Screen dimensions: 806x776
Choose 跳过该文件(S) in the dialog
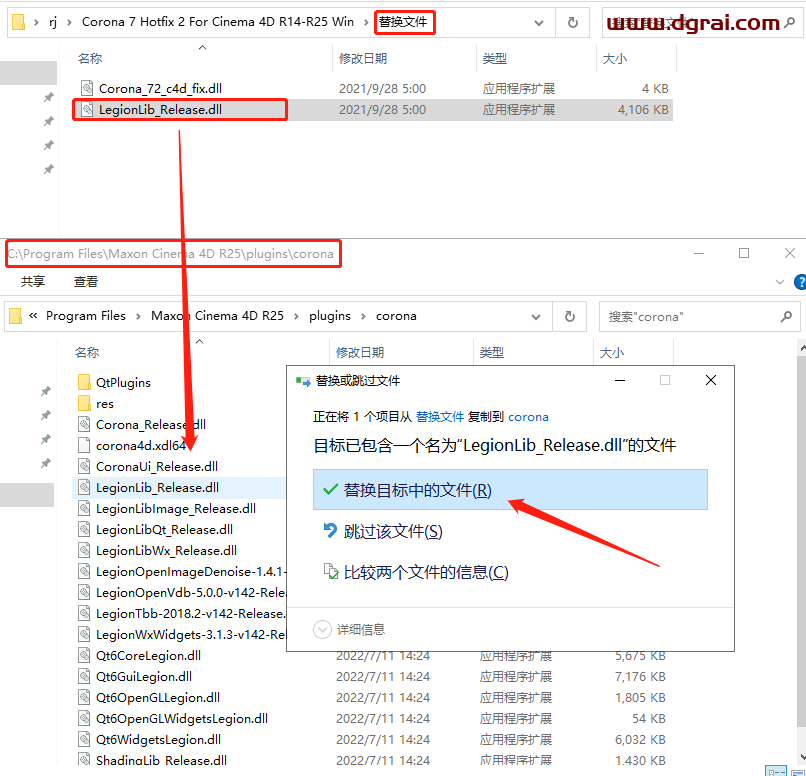(392, 531)
